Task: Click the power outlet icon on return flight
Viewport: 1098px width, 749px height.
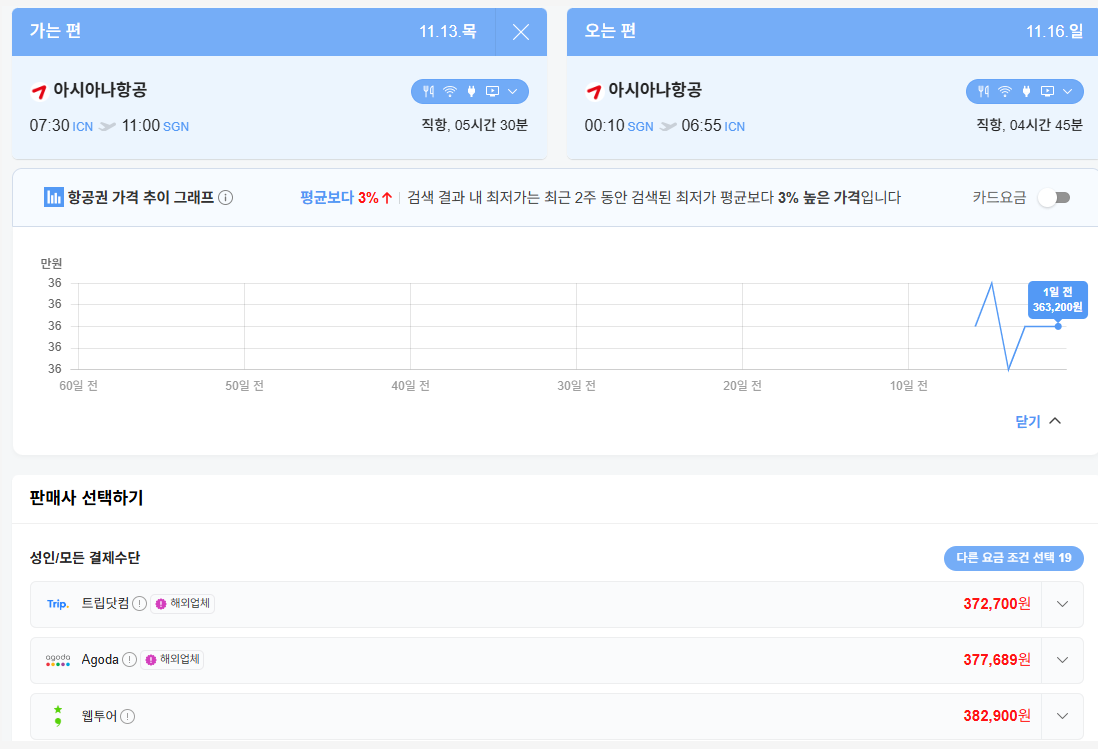Action: (1026, 92)
